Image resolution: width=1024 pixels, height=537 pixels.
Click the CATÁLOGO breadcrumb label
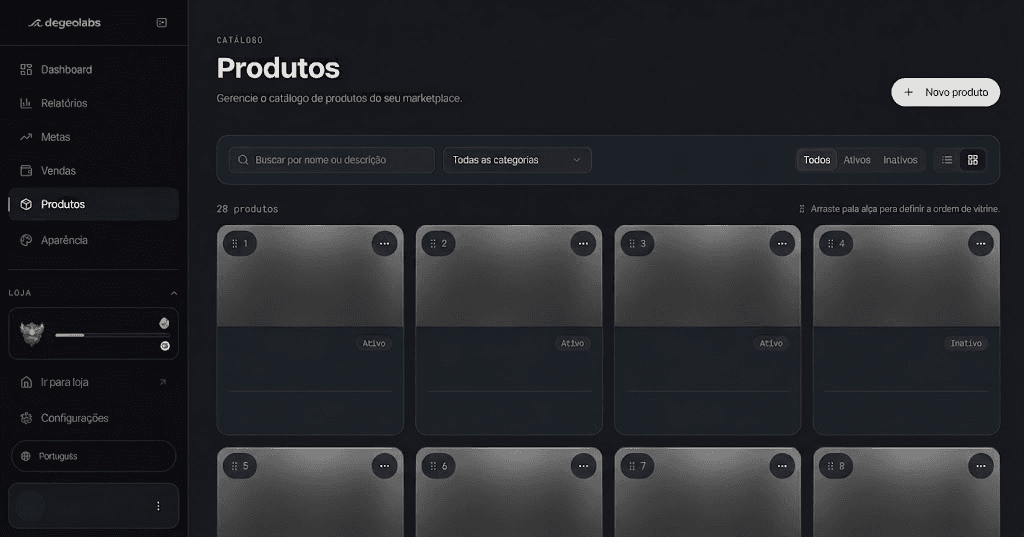[240, 41]
